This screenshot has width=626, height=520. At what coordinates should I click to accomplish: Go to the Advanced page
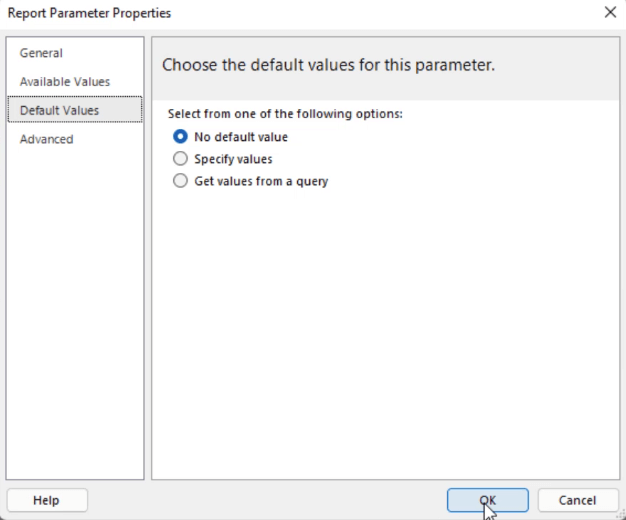tap(47, 139)
